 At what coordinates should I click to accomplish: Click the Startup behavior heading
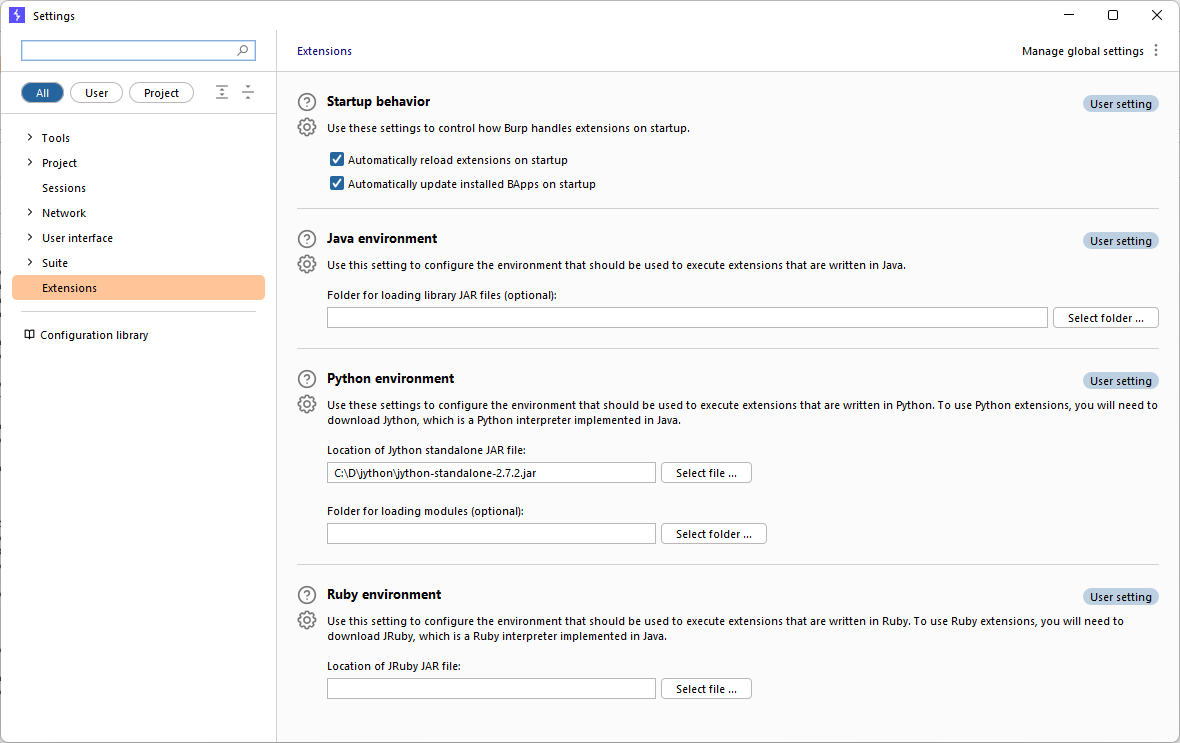coord(379,101)
